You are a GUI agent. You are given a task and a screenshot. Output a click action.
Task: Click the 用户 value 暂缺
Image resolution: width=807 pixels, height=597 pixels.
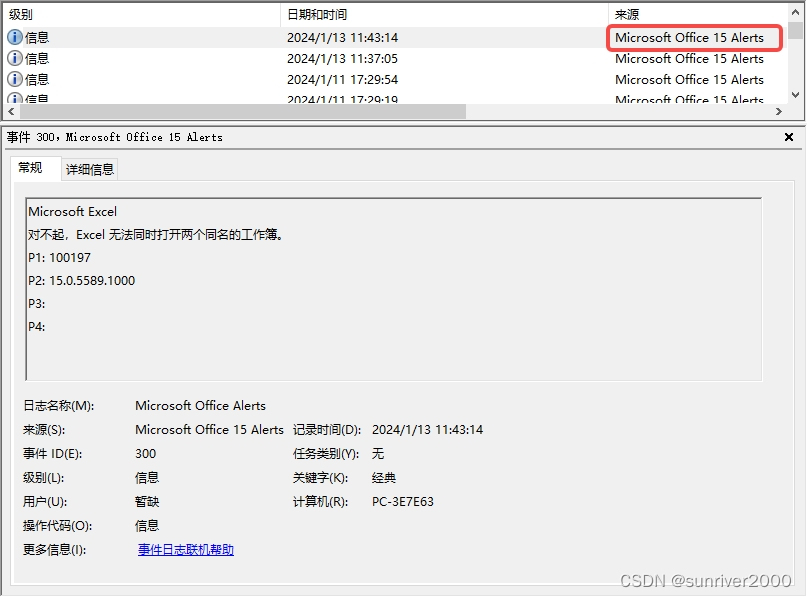[x=147, y=502]
